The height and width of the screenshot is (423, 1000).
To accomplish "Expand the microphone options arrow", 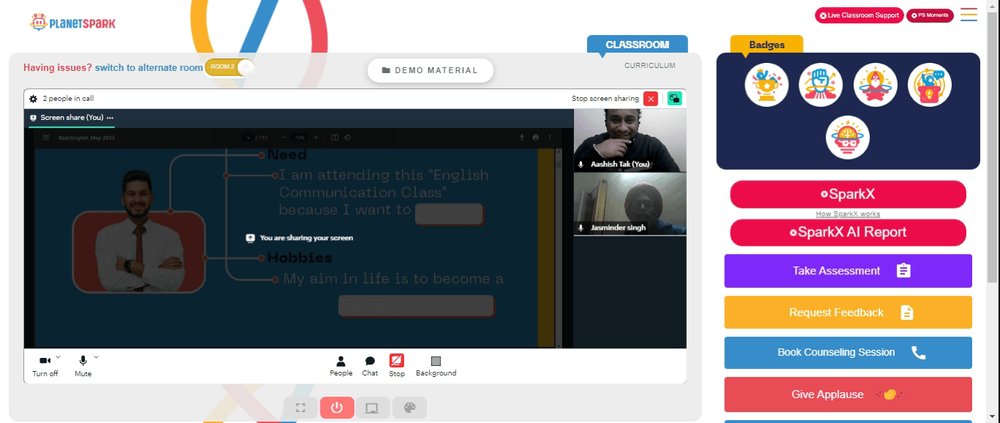I will pyautogui.click(x=96, y=357).
